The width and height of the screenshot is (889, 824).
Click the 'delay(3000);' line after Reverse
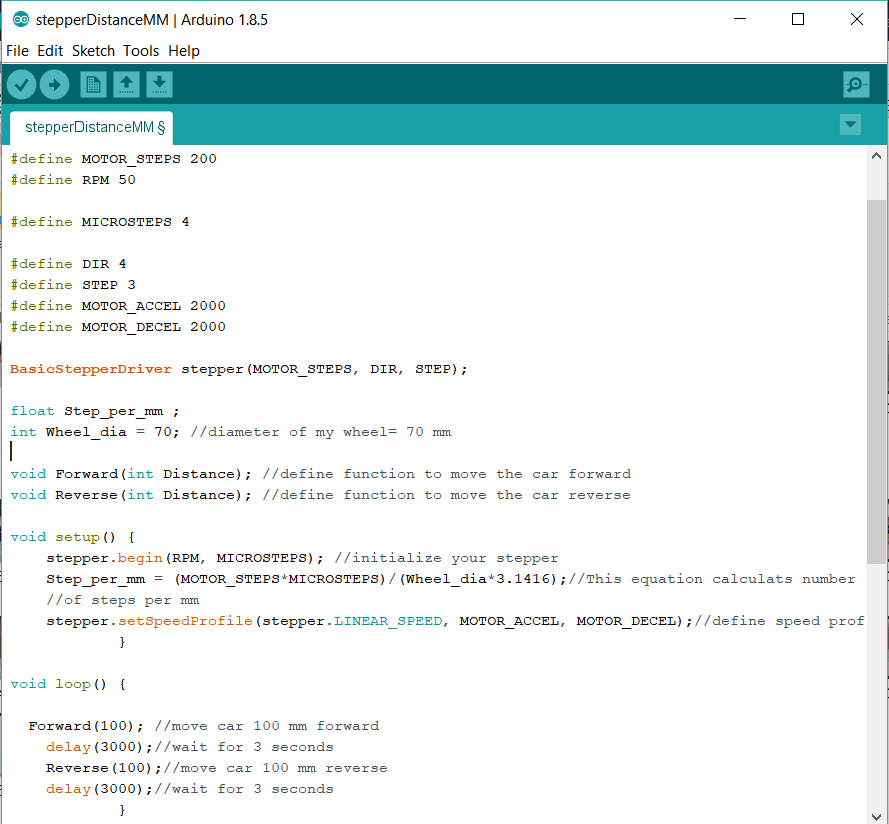click(x=100, y=789)
